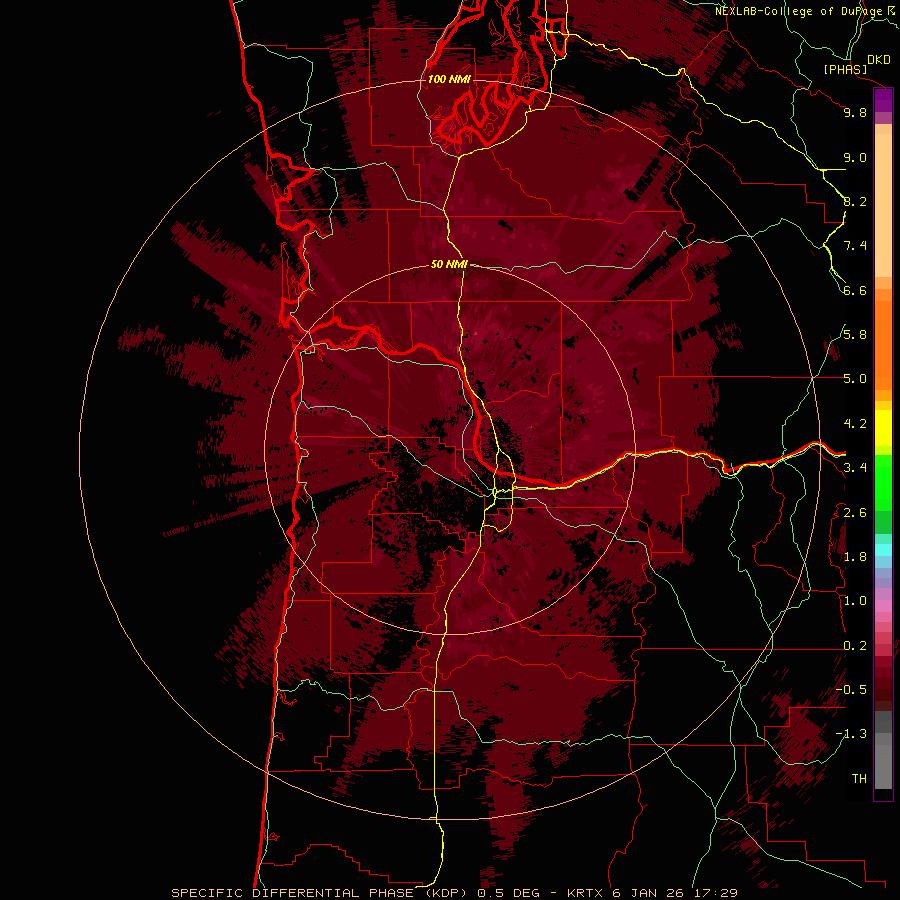
Task: Pick the purple band on the color scale
Action: click(x=883, y=100)
